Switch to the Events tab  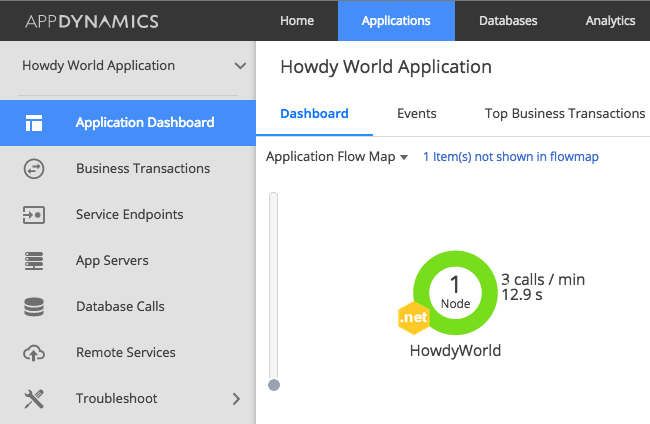click(x=417, y=114)
